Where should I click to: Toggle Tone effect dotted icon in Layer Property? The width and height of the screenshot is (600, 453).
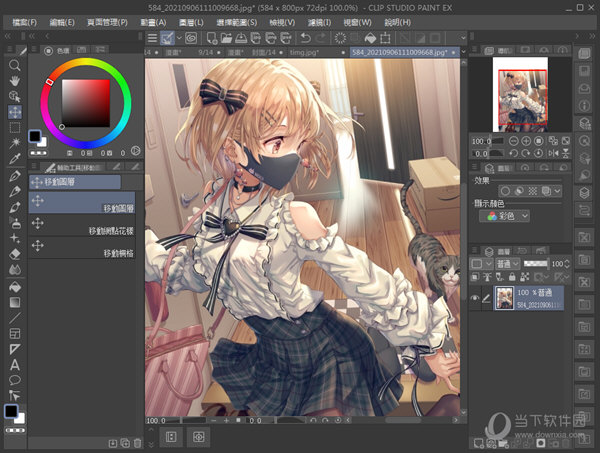pos(532,191)
